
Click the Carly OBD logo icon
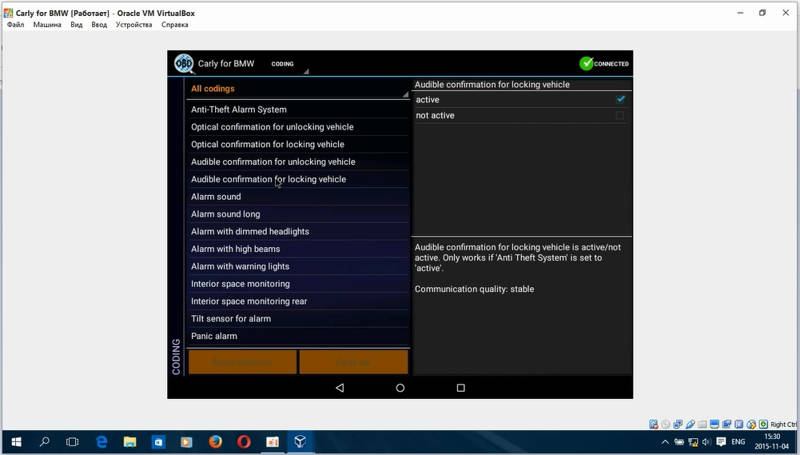click(x=183, y=63)
